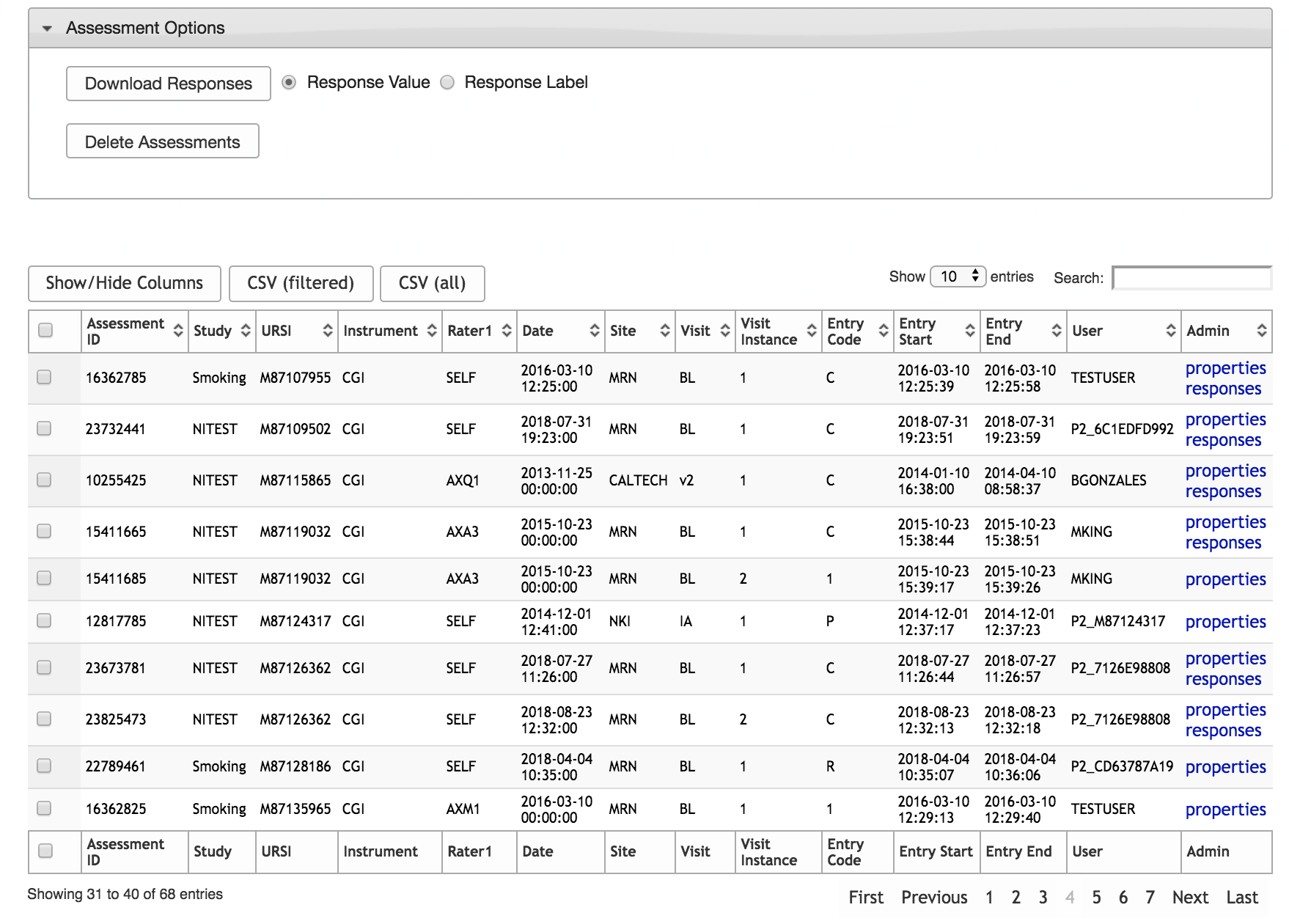The image size is (1289, 924).
Task: Collapse the Assessment Options panel arrow
Action: (47, 29)
